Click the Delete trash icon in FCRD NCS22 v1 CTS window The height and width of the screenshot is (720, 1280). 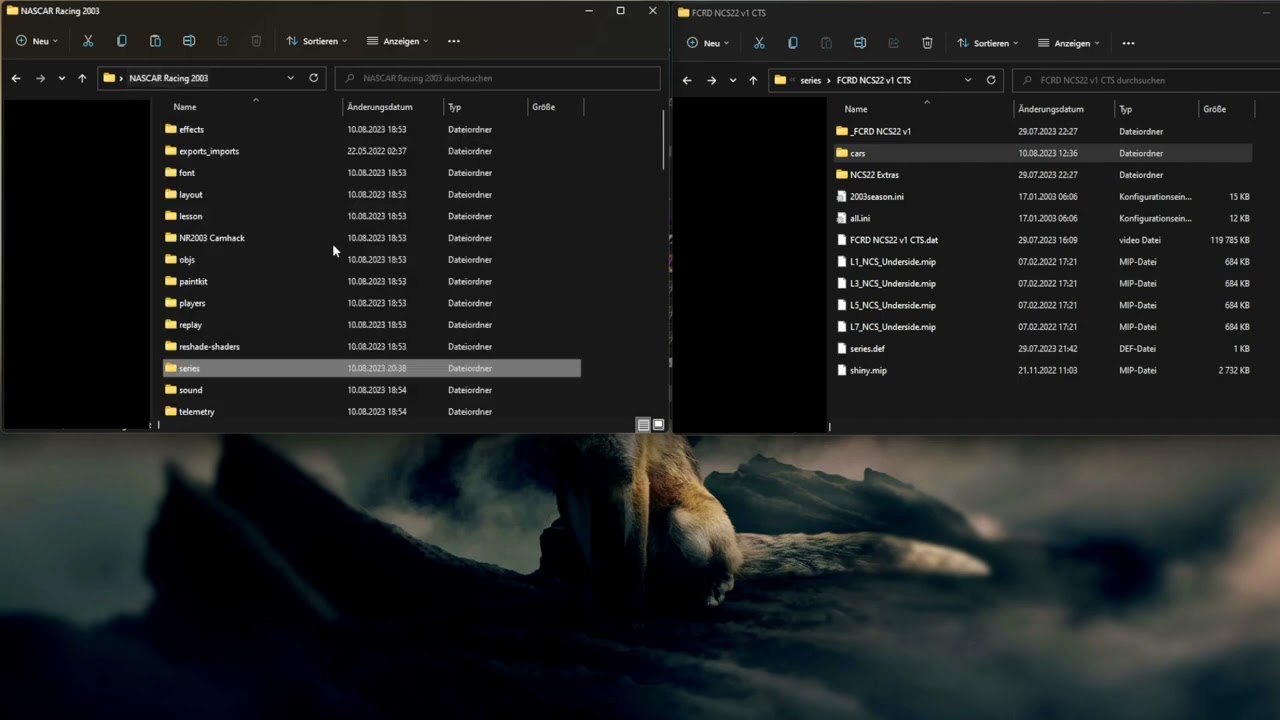point(927,43)
